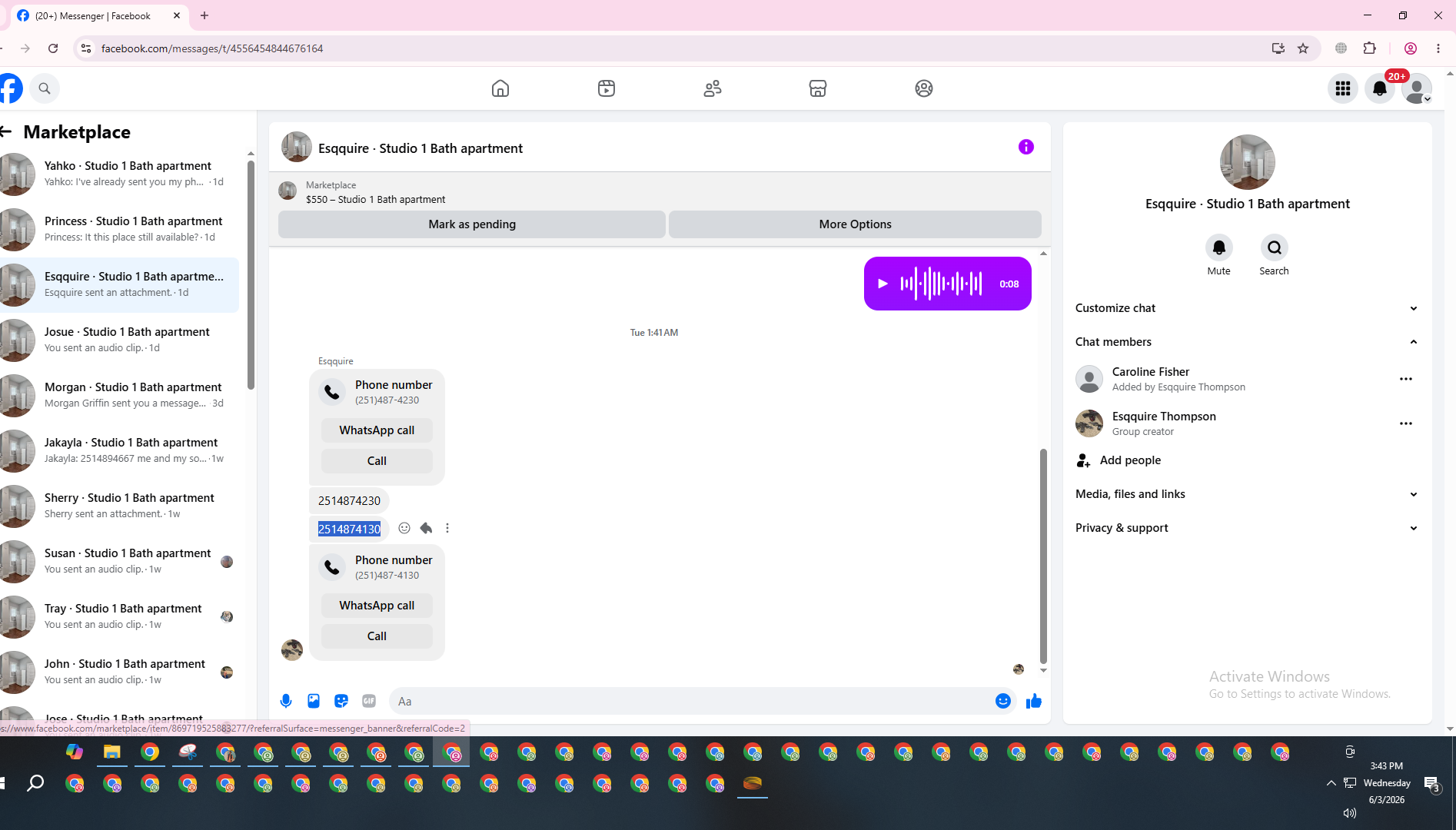
Task: Go back from Marketplace chats list
Action: 7,132
